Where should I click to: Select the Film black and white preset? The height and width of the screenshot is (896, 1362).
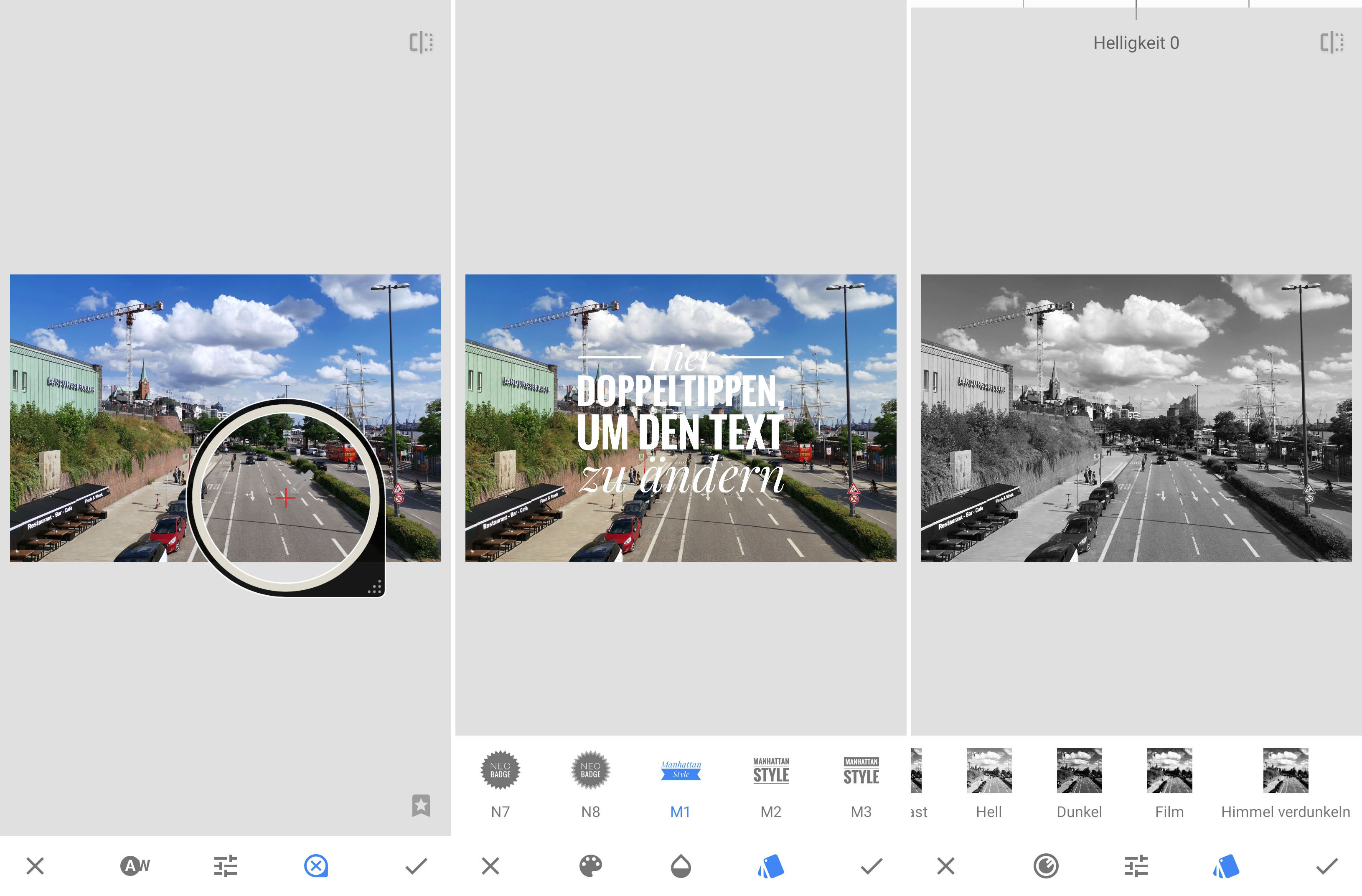click(1170, 784)
